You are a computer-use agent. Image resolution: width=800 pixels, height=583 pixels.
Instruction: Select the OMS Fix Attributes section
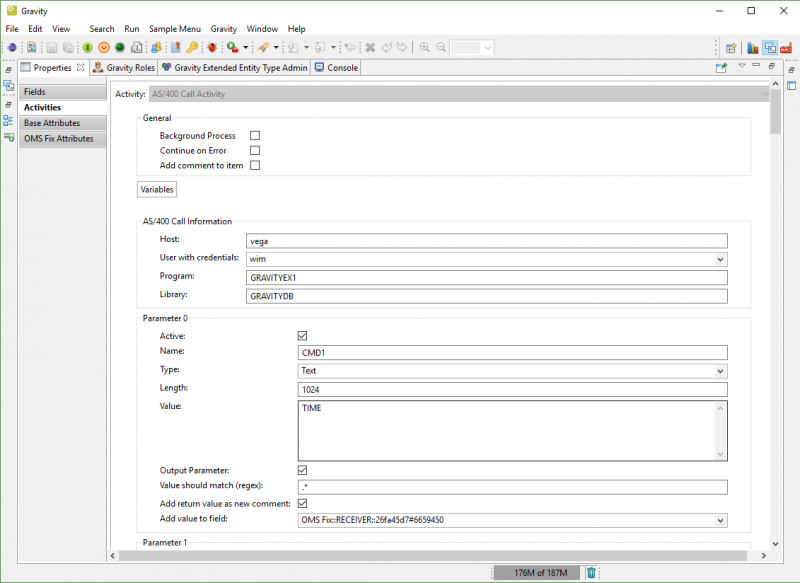[59, 139]
